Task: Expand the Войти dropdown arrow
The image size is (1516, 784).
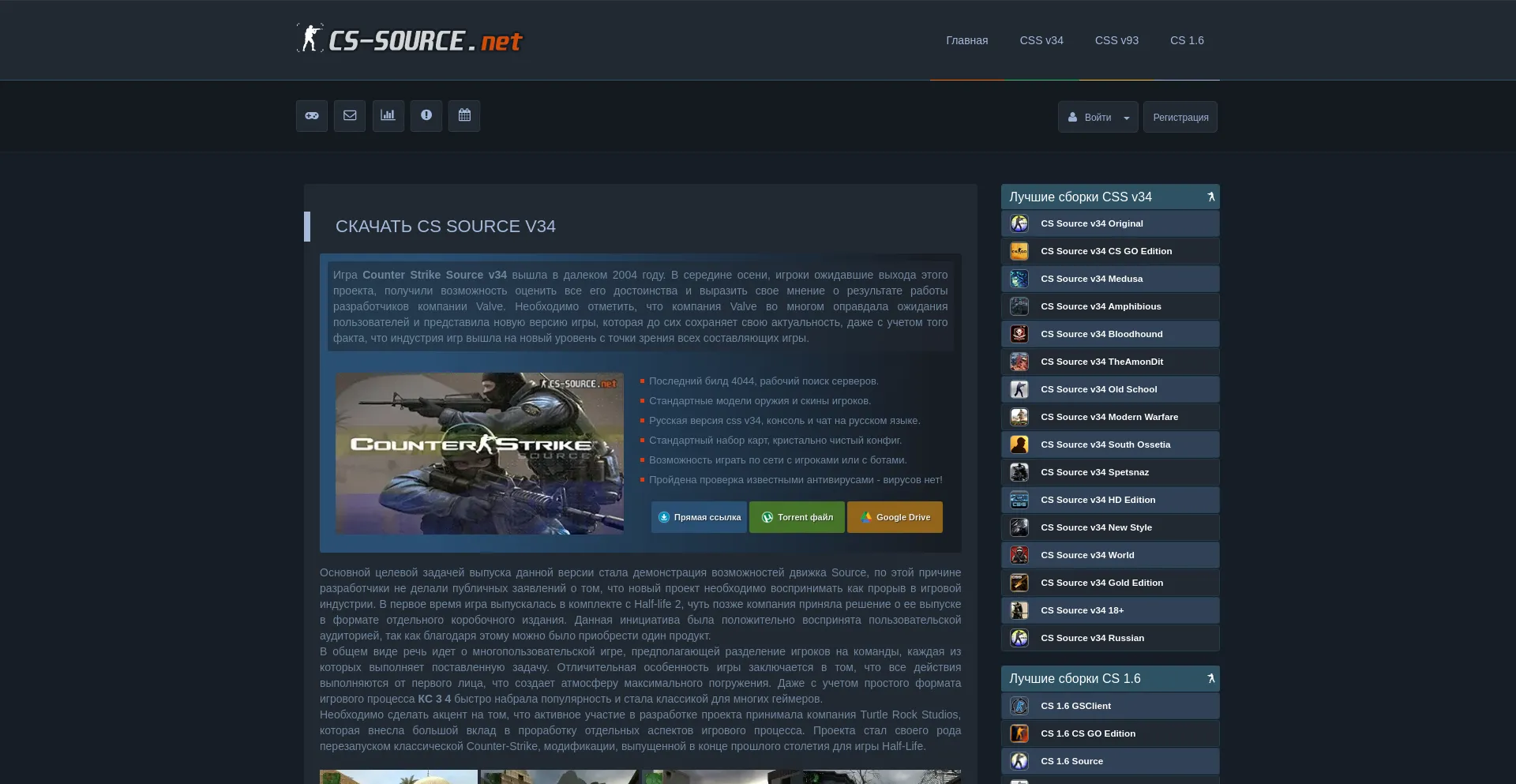Action: (1127, 118)
